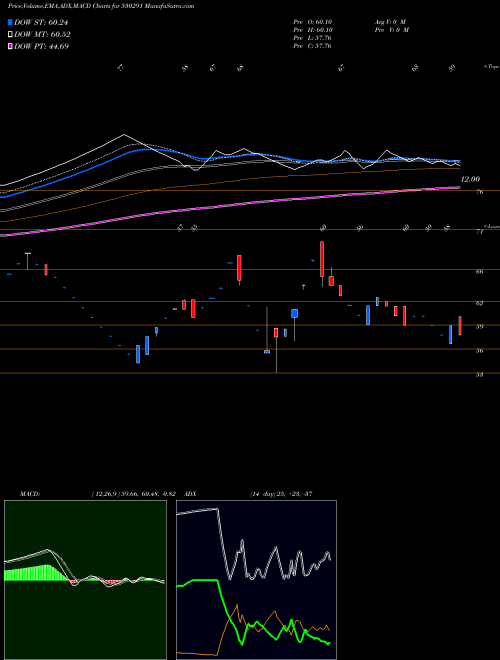
Task: Click the 'Pre V: 0 M' label
Action: click(x=391, y=30)
